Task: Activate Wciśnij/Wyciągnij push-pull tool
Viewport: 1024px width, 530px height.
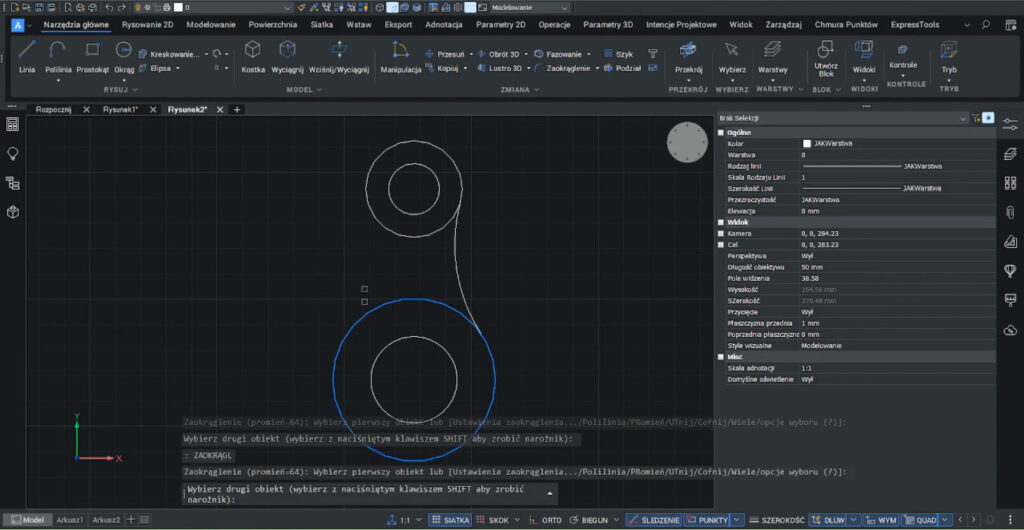Action: point(339,57)
